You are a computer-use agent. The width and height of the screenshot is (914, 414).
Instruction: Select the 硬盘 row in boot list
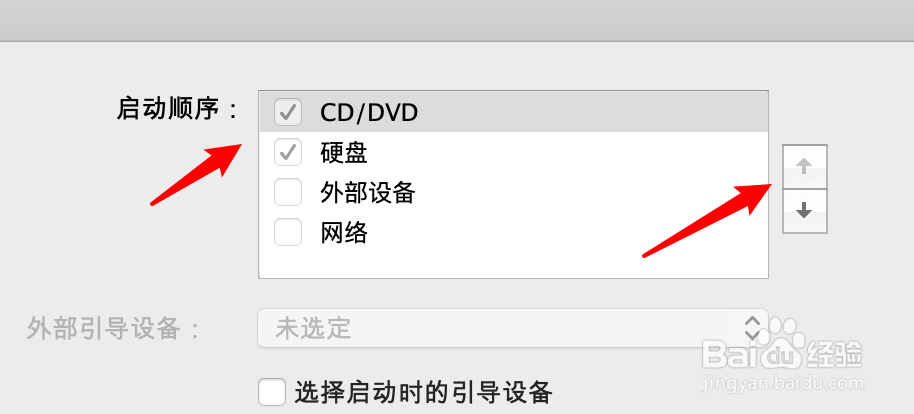click(514, 152)
